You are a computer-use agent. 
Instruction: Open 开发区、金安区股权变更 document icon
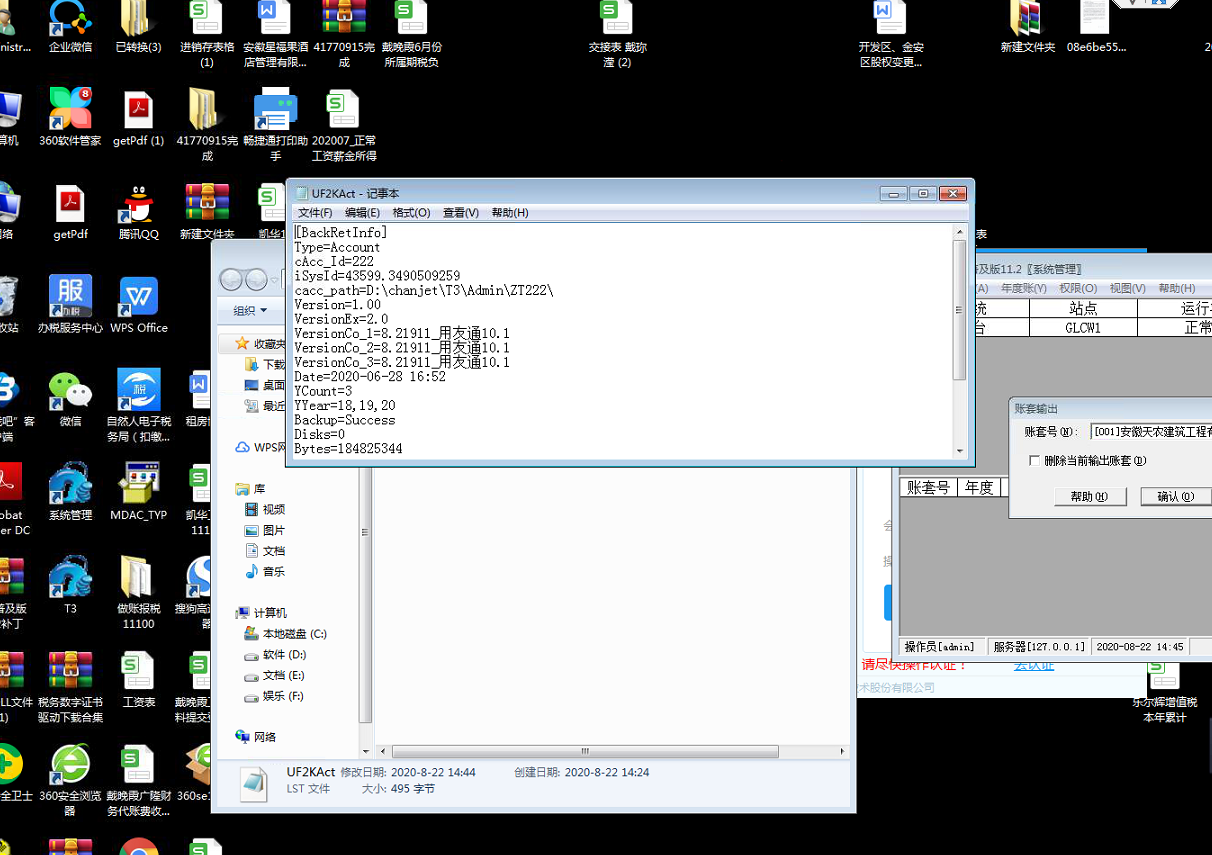tap(890, 35)
